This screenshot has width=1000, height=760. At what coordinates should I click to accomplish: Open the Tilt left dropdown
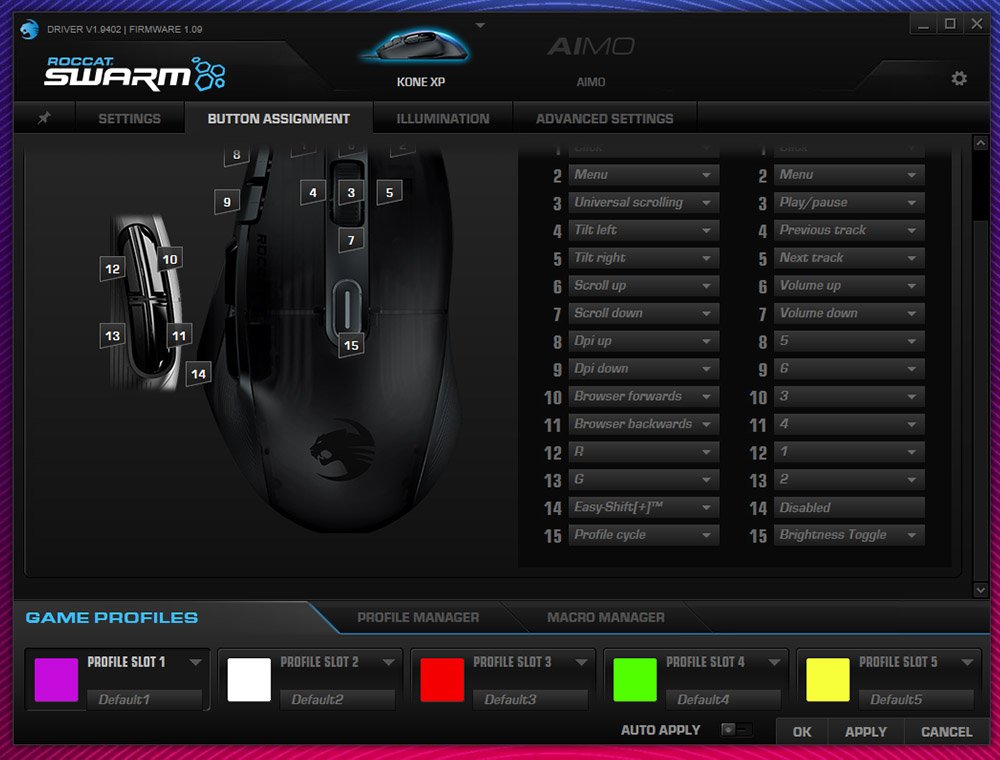[643, 230]
